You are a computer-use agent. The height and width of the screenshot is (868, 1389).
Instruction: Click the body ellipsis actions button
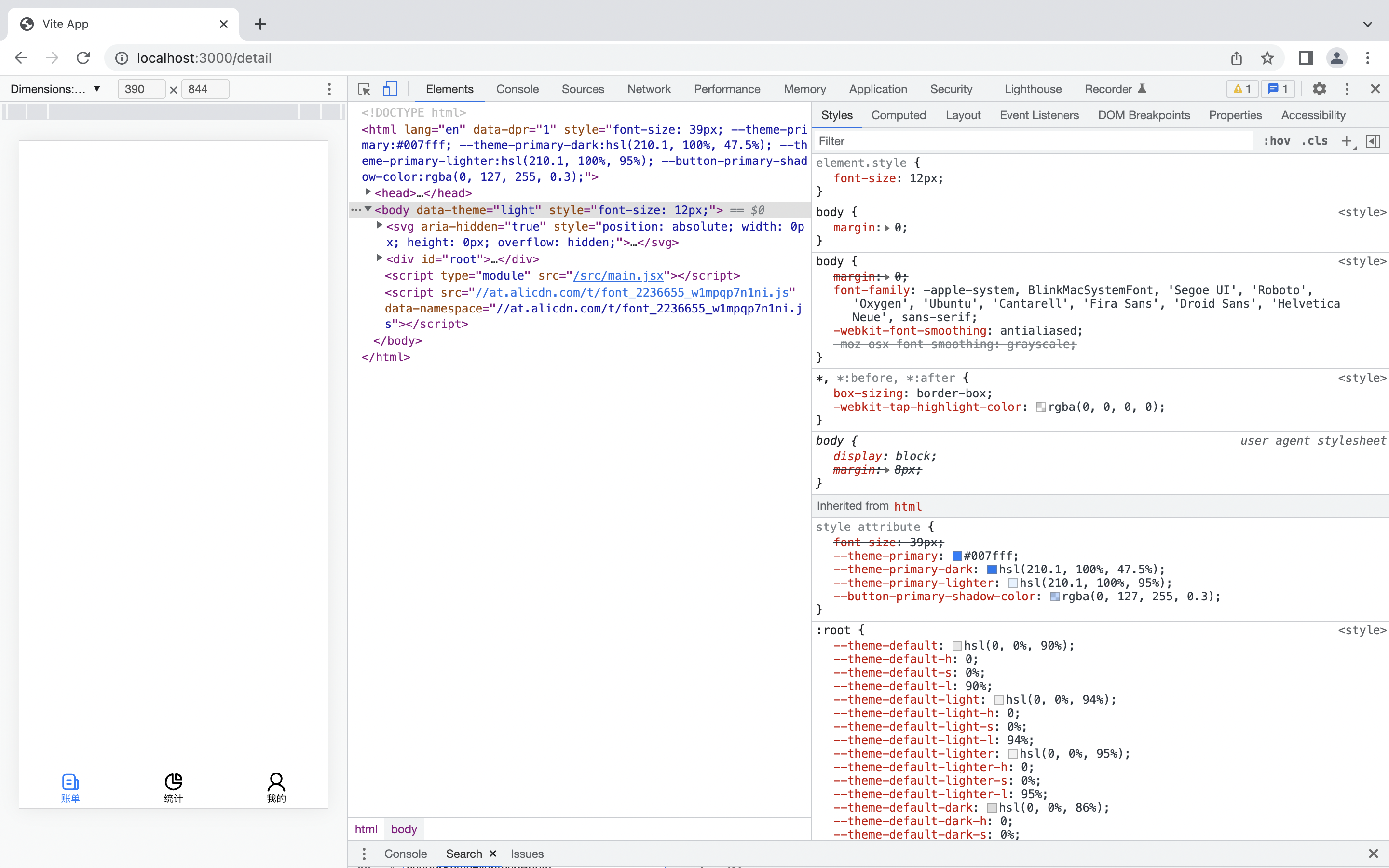(x=356, y=210)
